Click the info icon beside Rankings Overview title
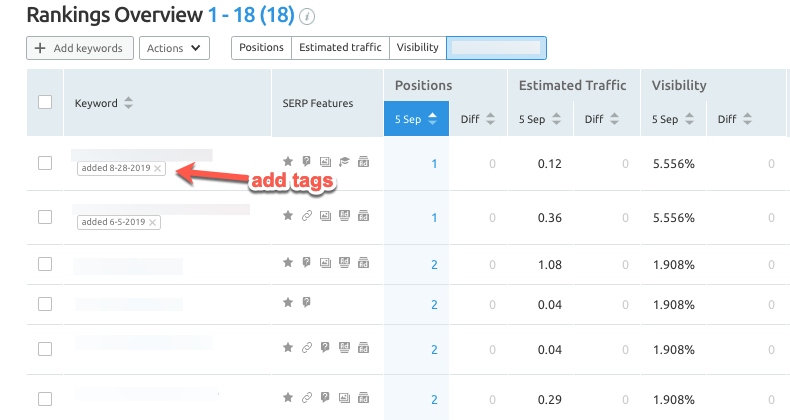Viewport: 790px width, 420px height. 307,17
